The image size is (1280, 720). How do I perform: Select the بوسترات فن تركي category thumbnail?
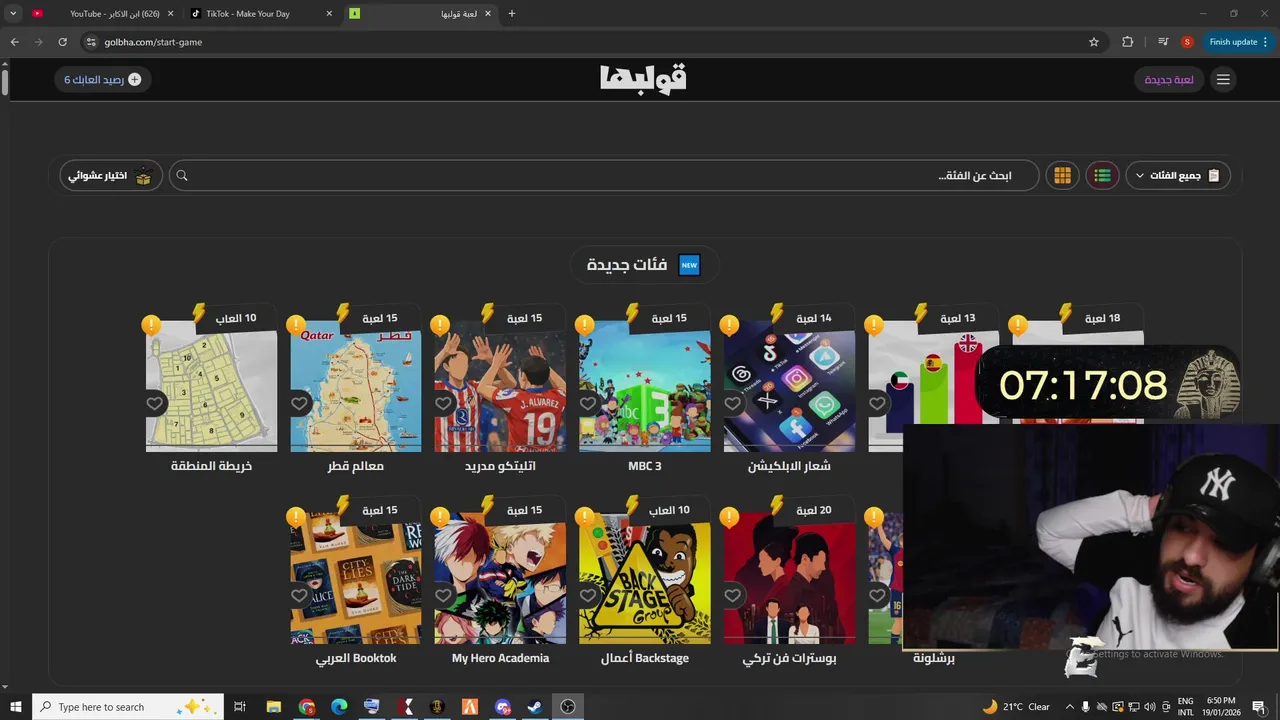click(x=790, y=578)
